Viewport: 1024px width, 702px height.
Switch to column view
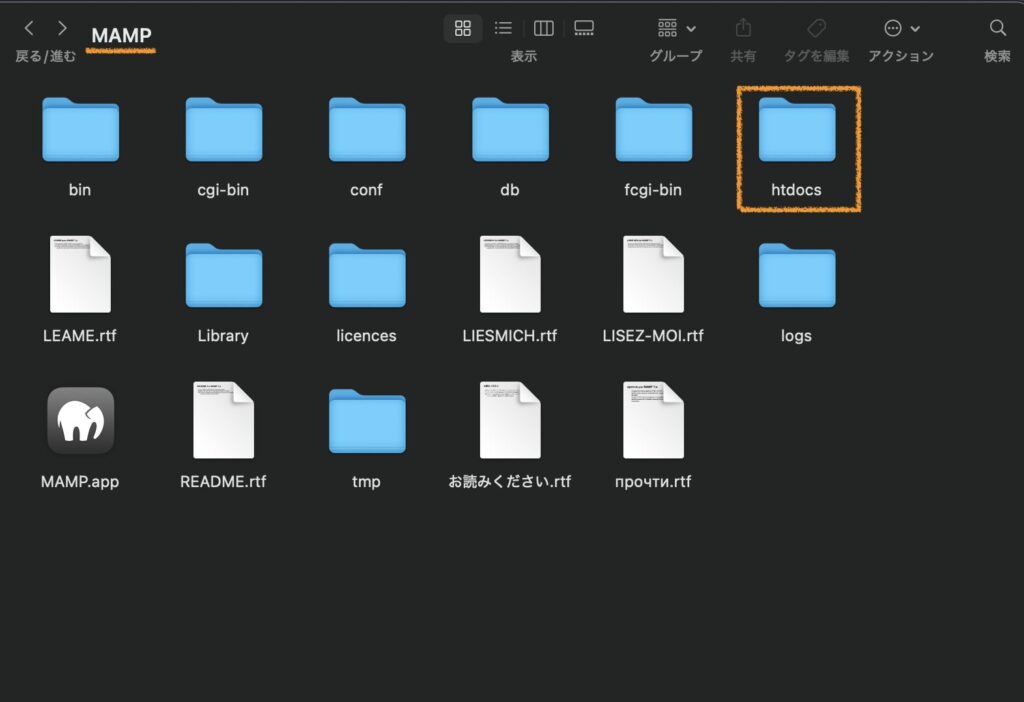click(543, 28)
